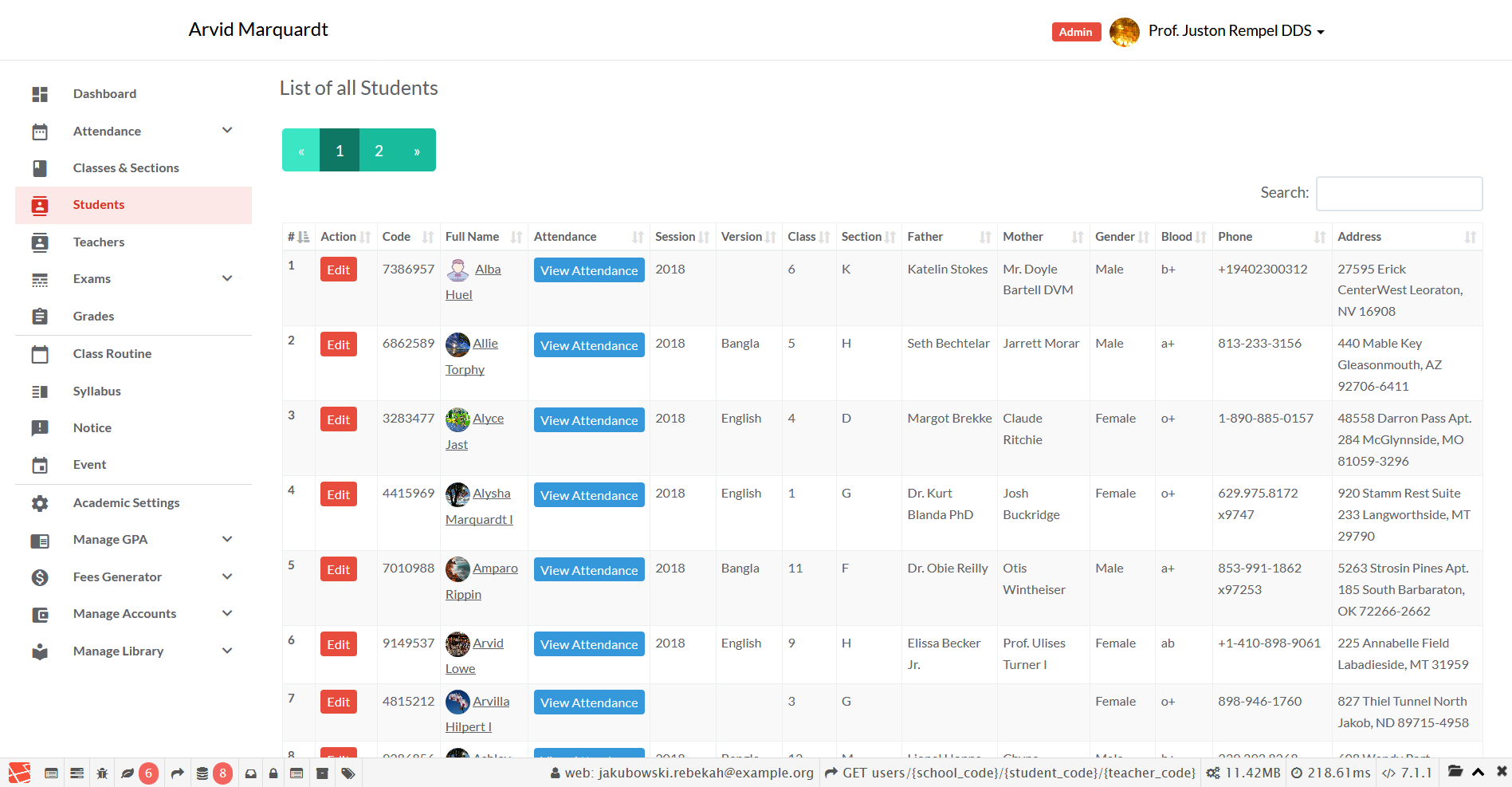Open Notice page from sidebar
1512x787 pixels.
point(92,428)
